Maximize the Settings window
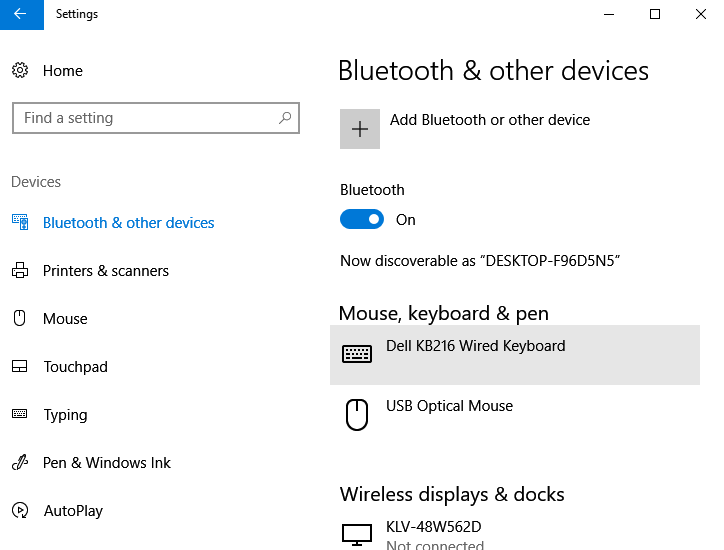This screenshot has height=550, width=724. point(655,14)
